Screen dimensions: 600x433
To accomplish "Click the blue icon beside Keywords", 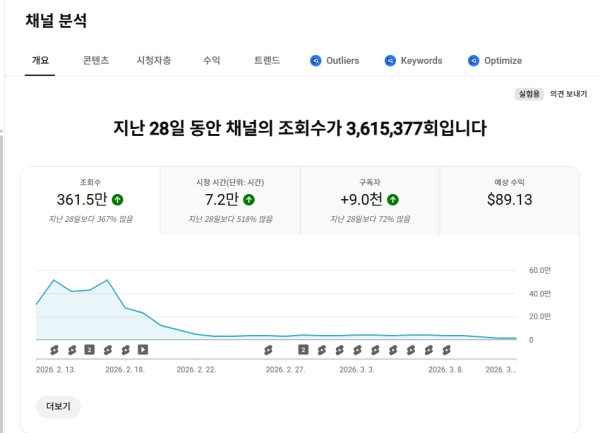I will [x=390, y=61].
